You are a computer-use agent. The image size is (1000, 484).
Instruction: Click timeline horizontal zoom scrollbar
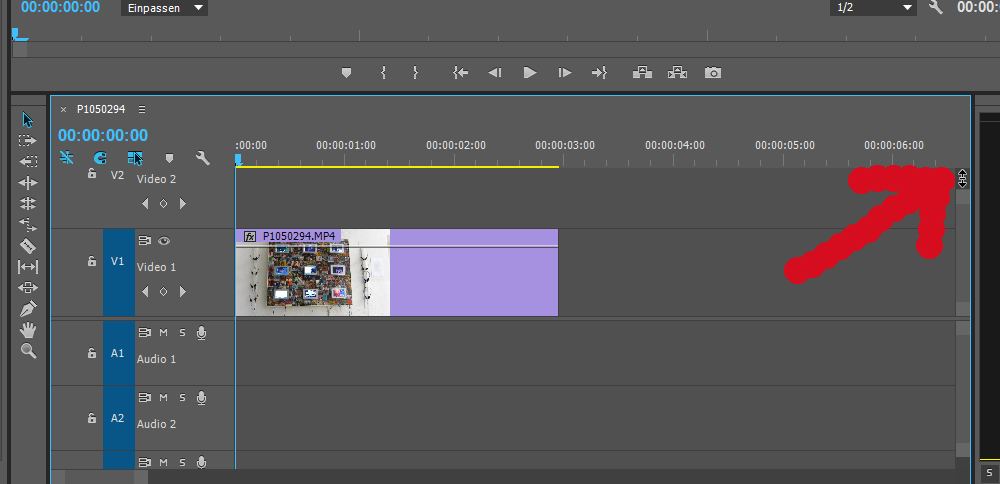click(x=99, y=477)
